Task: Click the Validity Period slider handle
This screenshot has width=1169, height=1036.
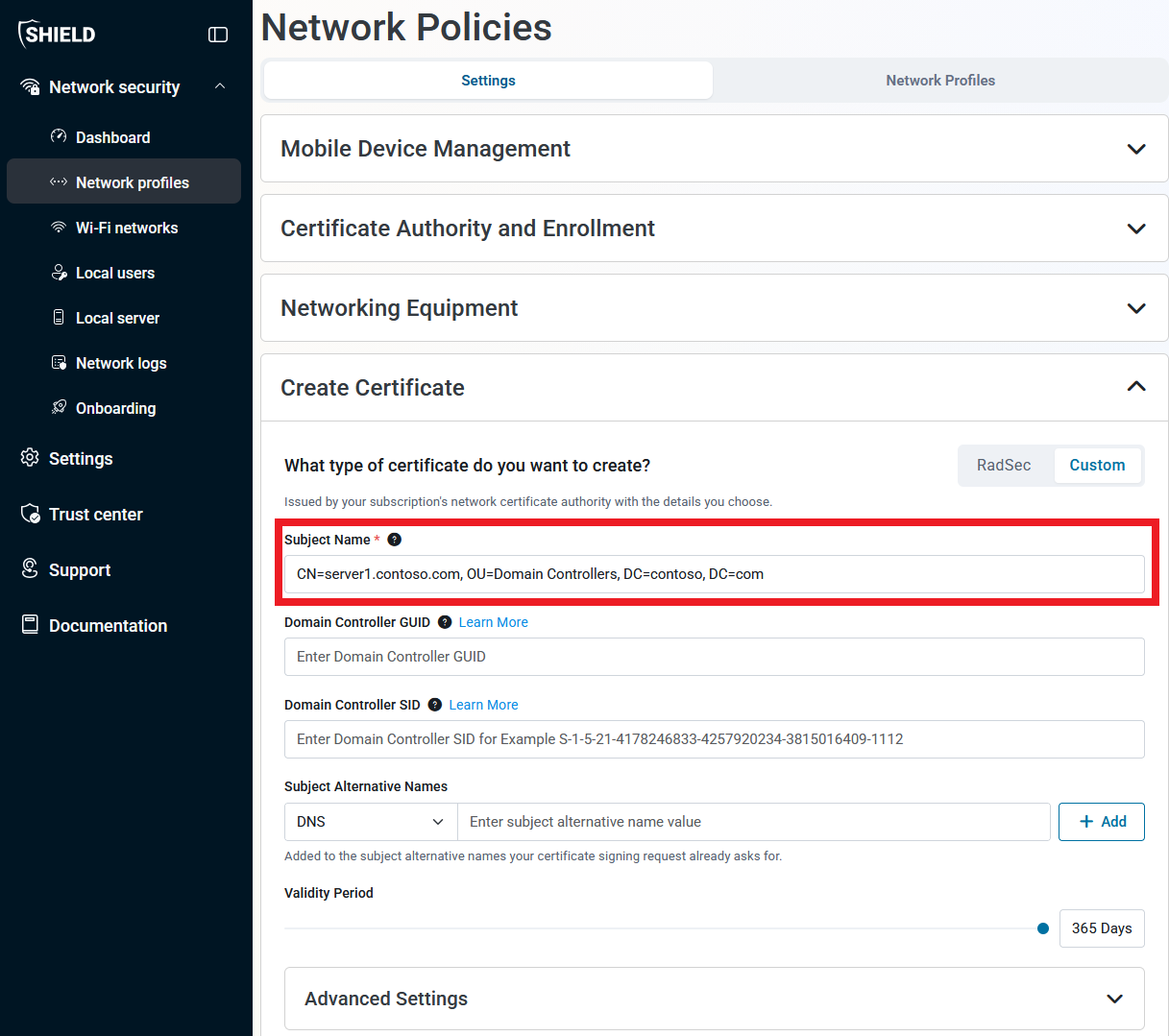Action: (x=1043, y=928)
